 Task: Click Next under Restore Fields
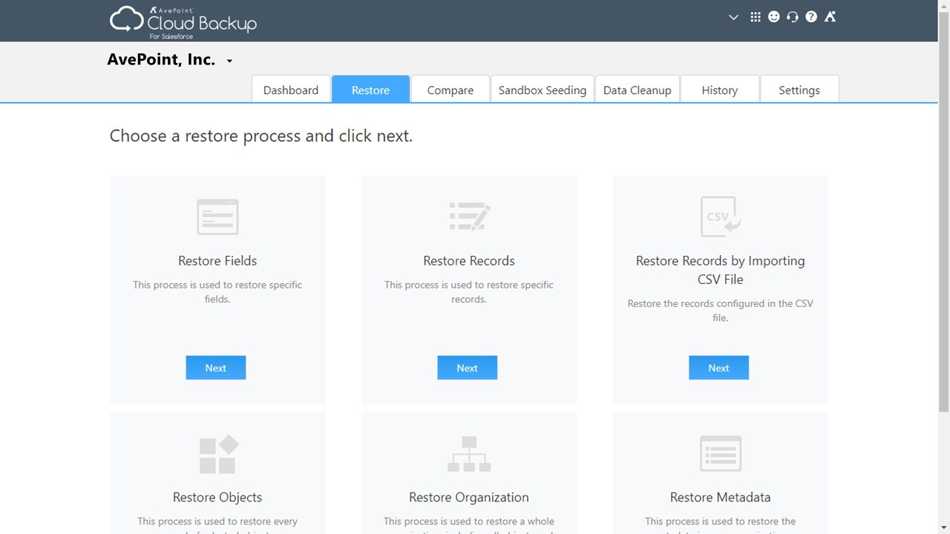tap(216, 368)
